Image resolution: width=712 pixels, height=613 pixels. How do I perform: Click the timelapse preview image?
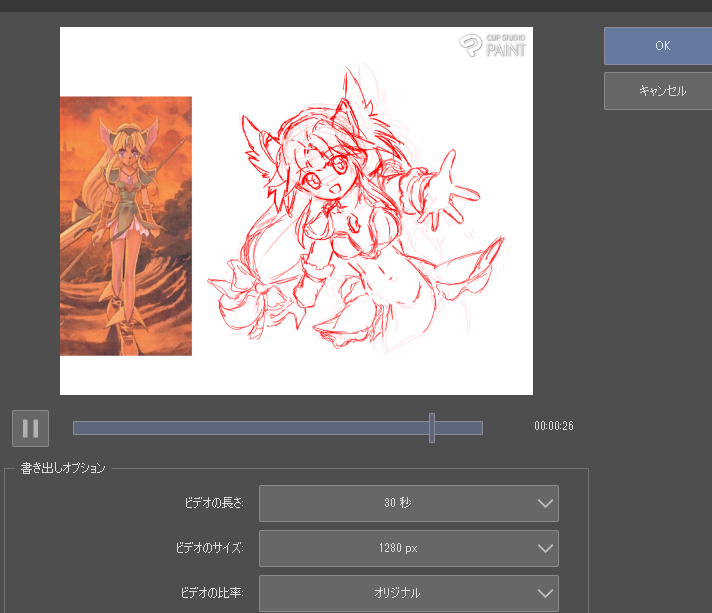click(x=297, y=211)
